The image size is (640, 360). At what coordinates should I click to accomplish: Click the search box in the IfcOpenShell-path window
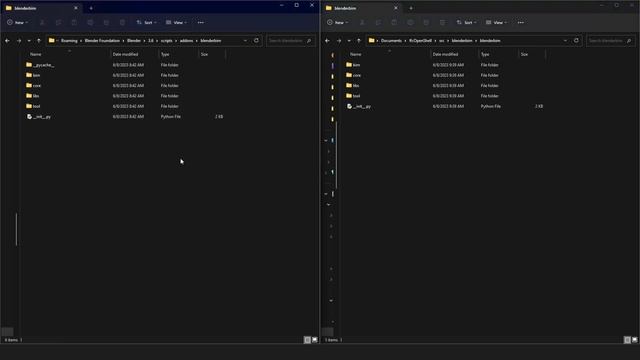click(611, 40)
